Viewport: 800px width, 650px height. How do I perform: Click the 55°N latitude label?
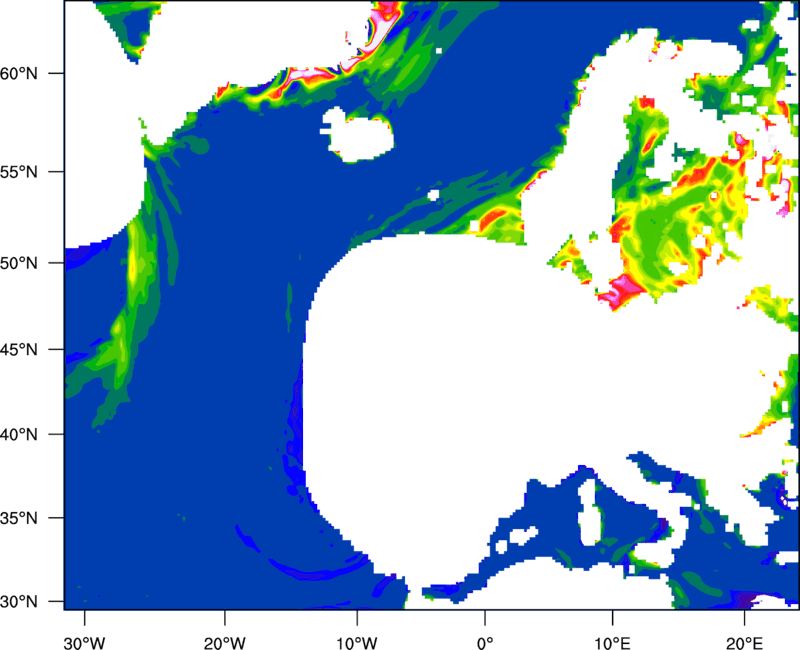click(19, 172)
